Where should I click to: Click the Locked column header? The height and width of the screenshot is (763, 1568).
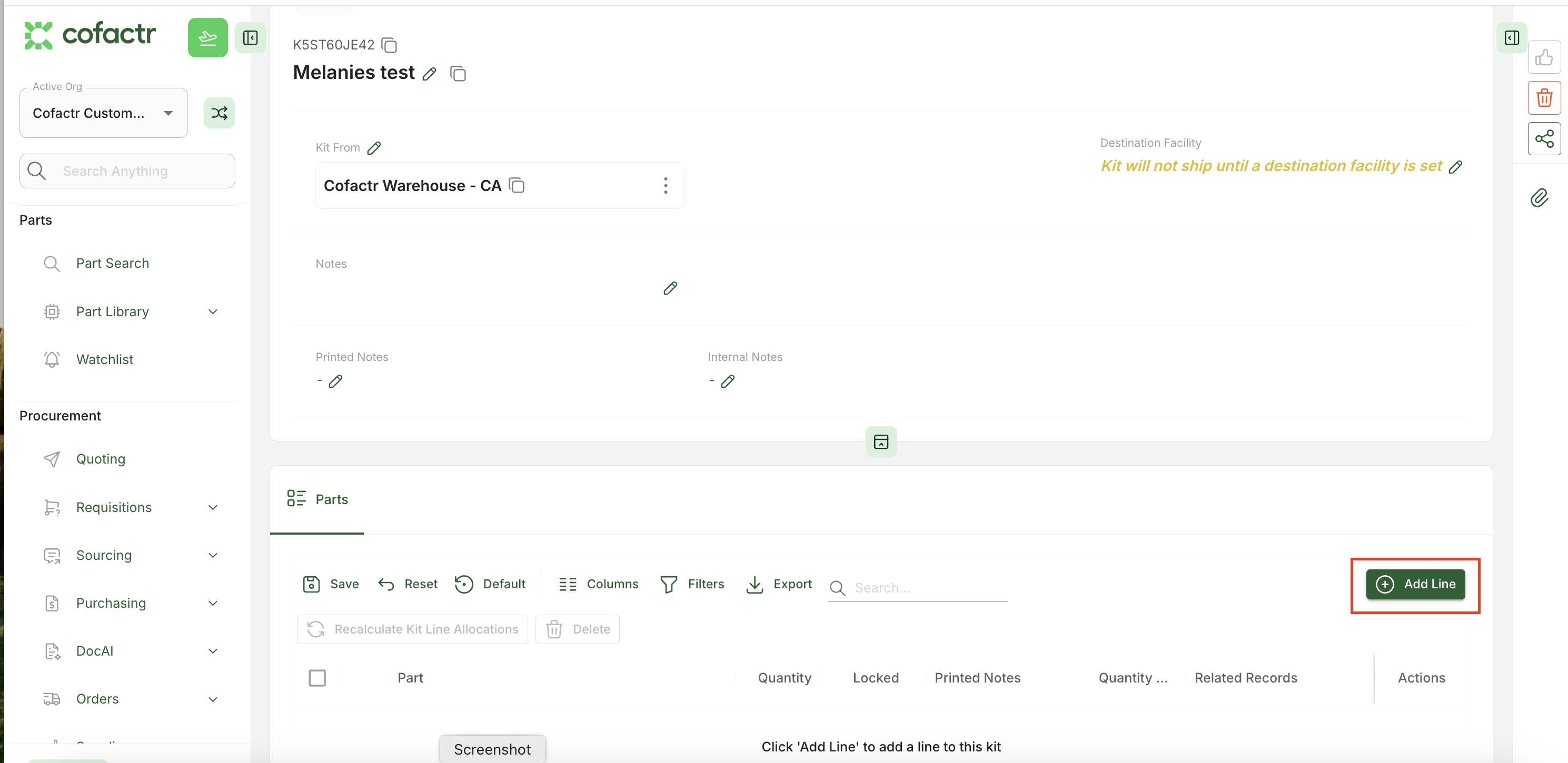tap(875, 678)
